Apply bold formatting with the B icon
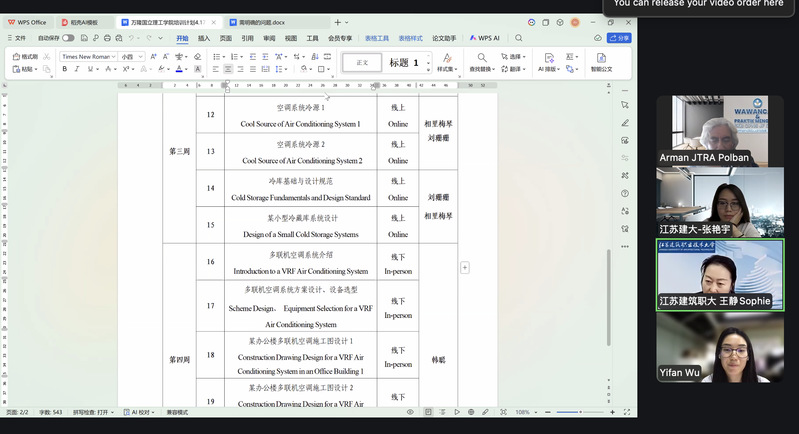The image size is (799, 434). [x=65, y=69]
